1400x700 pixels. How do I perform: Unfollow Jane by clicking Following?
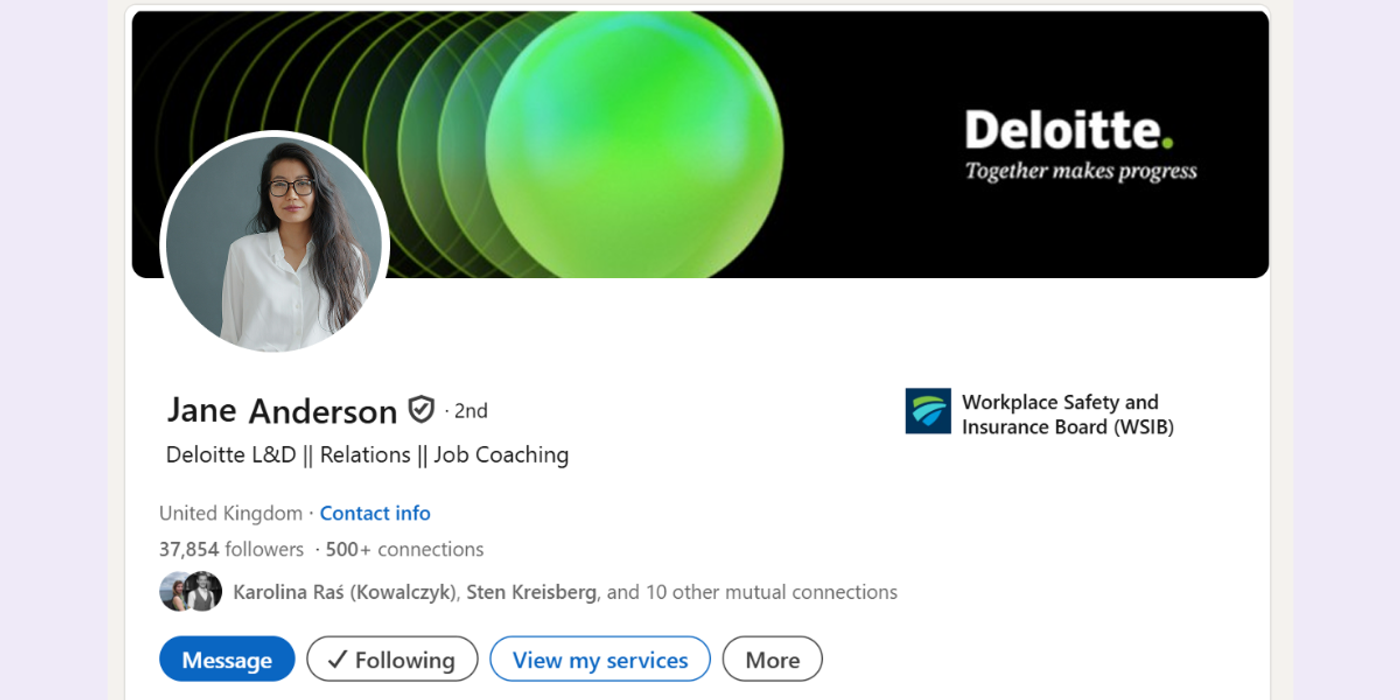point(392,659)
